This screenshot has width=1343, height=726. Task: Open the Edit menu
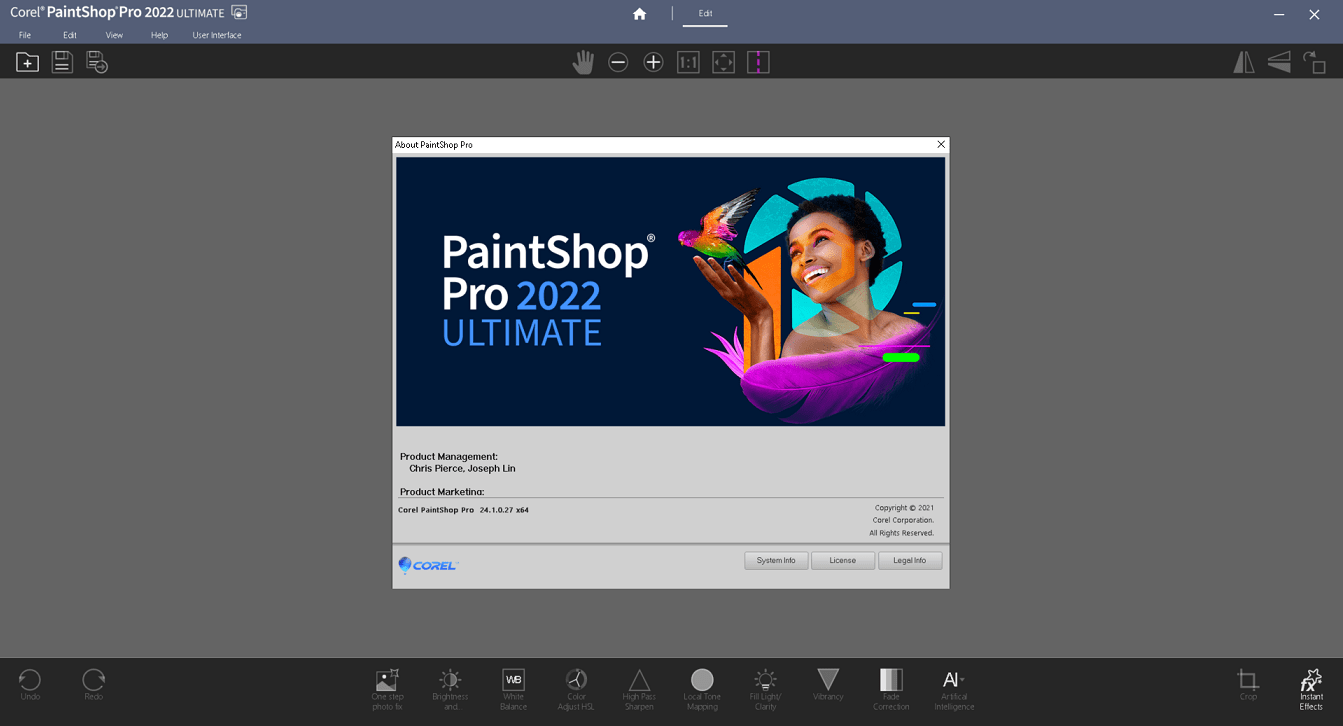pyautogui.click(x=70, y=35)
